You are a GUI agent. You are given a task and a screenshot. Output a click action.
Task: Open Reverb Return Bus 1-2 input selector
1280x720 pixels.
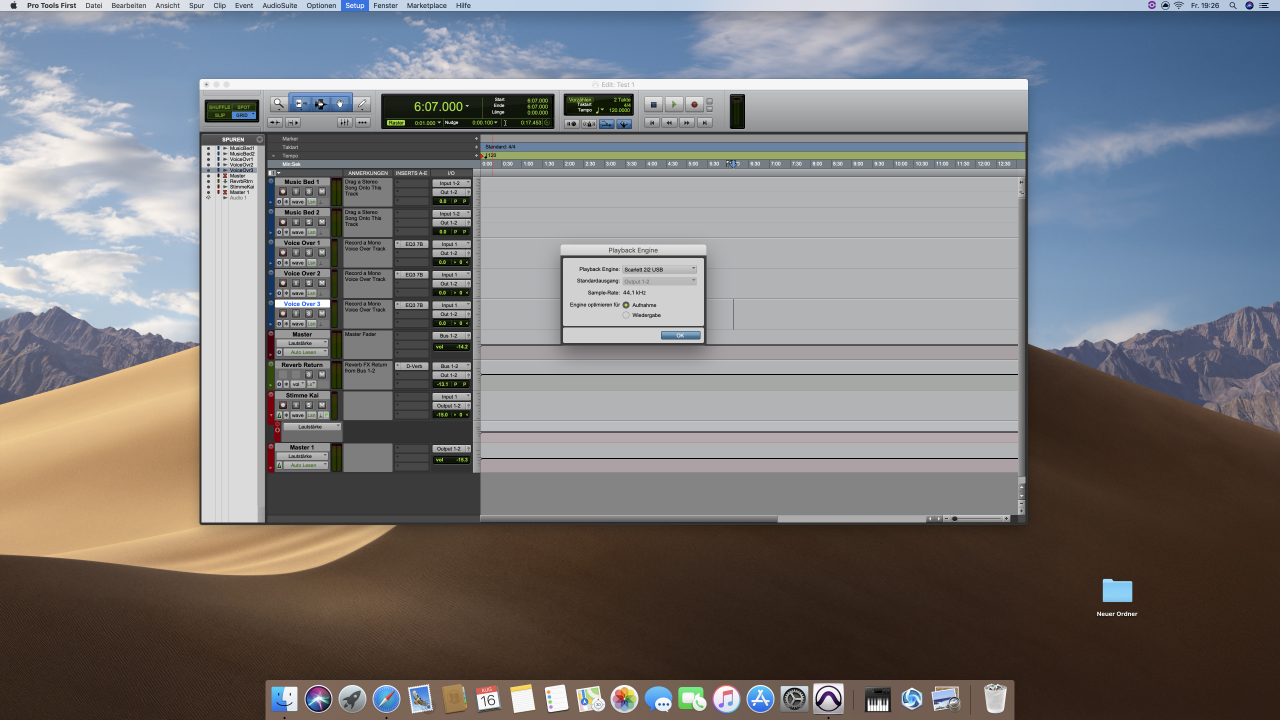pyautogui.click(x=451, y=366)
